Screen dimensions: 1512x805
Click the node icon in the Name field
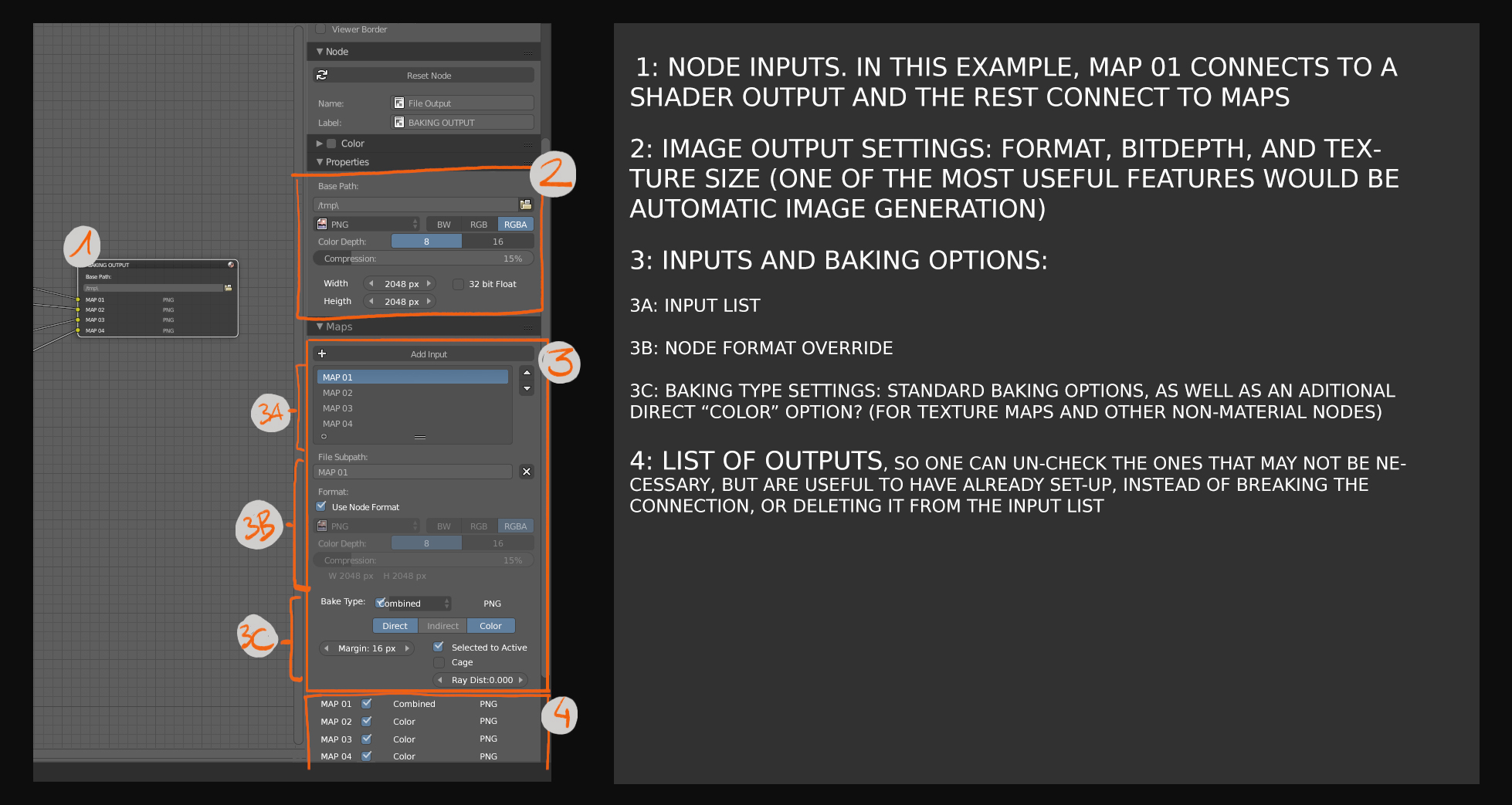coord(399,103)
